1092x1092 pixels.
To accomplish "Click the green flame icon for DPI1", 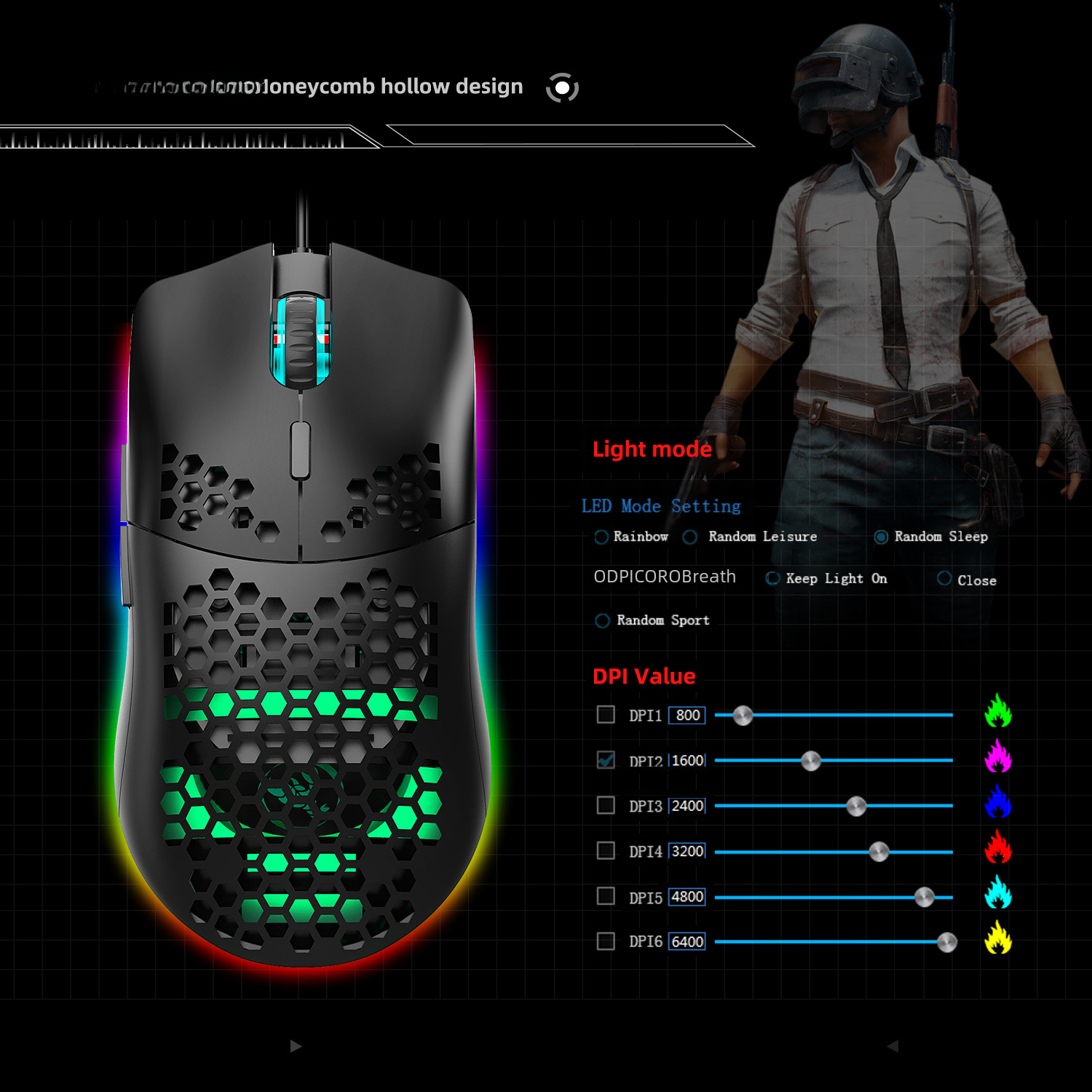I will (x=998, y=711).
